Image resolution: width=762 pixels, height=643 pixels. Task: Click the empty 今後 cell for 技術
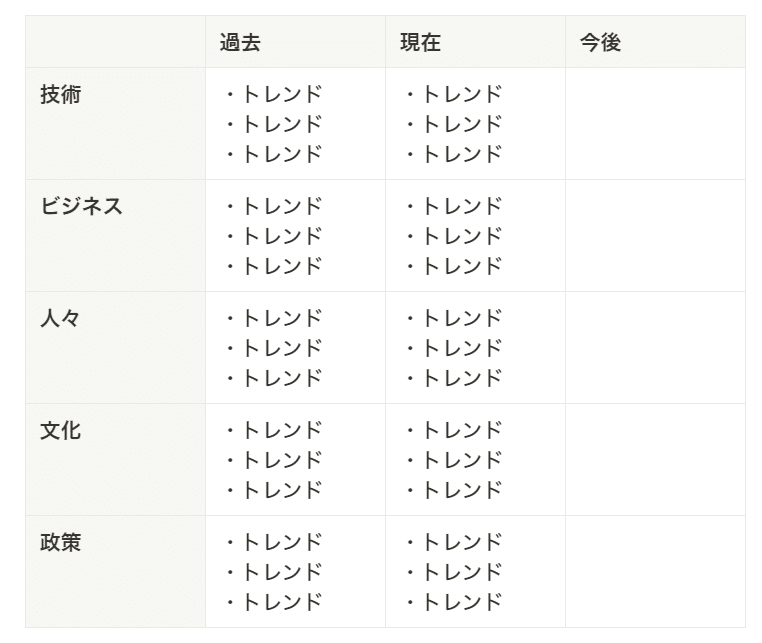(x=655, y=123)
